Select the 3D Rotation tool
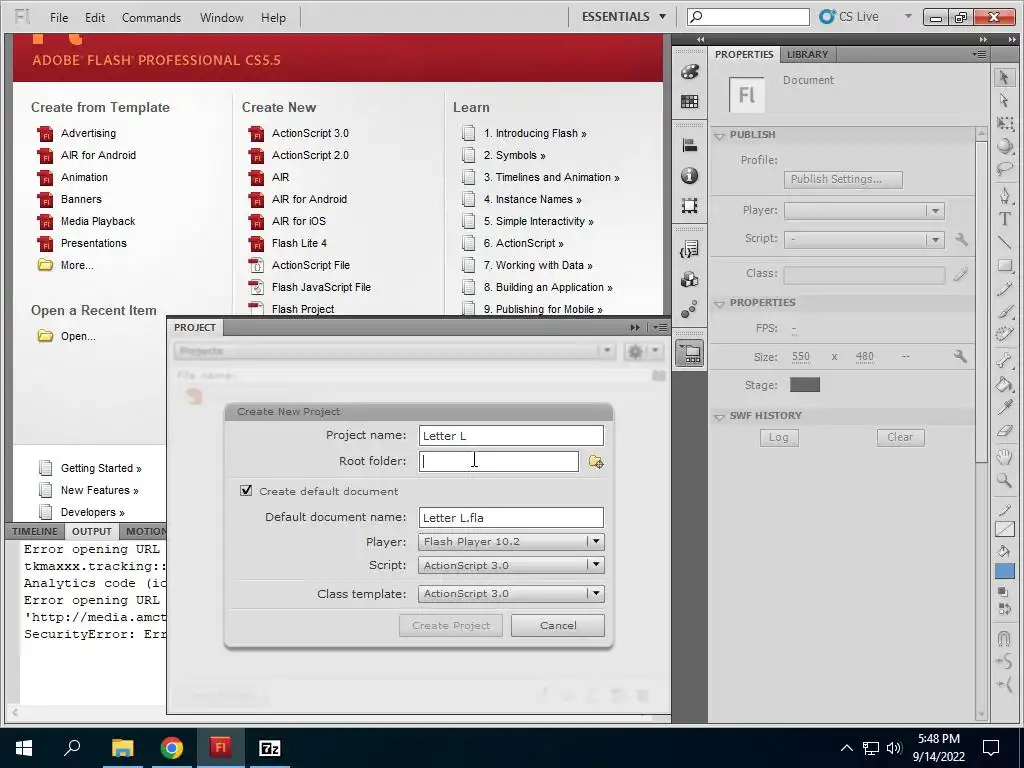The height and width of the screenshot is (768, 1024). coord(1004,146)
